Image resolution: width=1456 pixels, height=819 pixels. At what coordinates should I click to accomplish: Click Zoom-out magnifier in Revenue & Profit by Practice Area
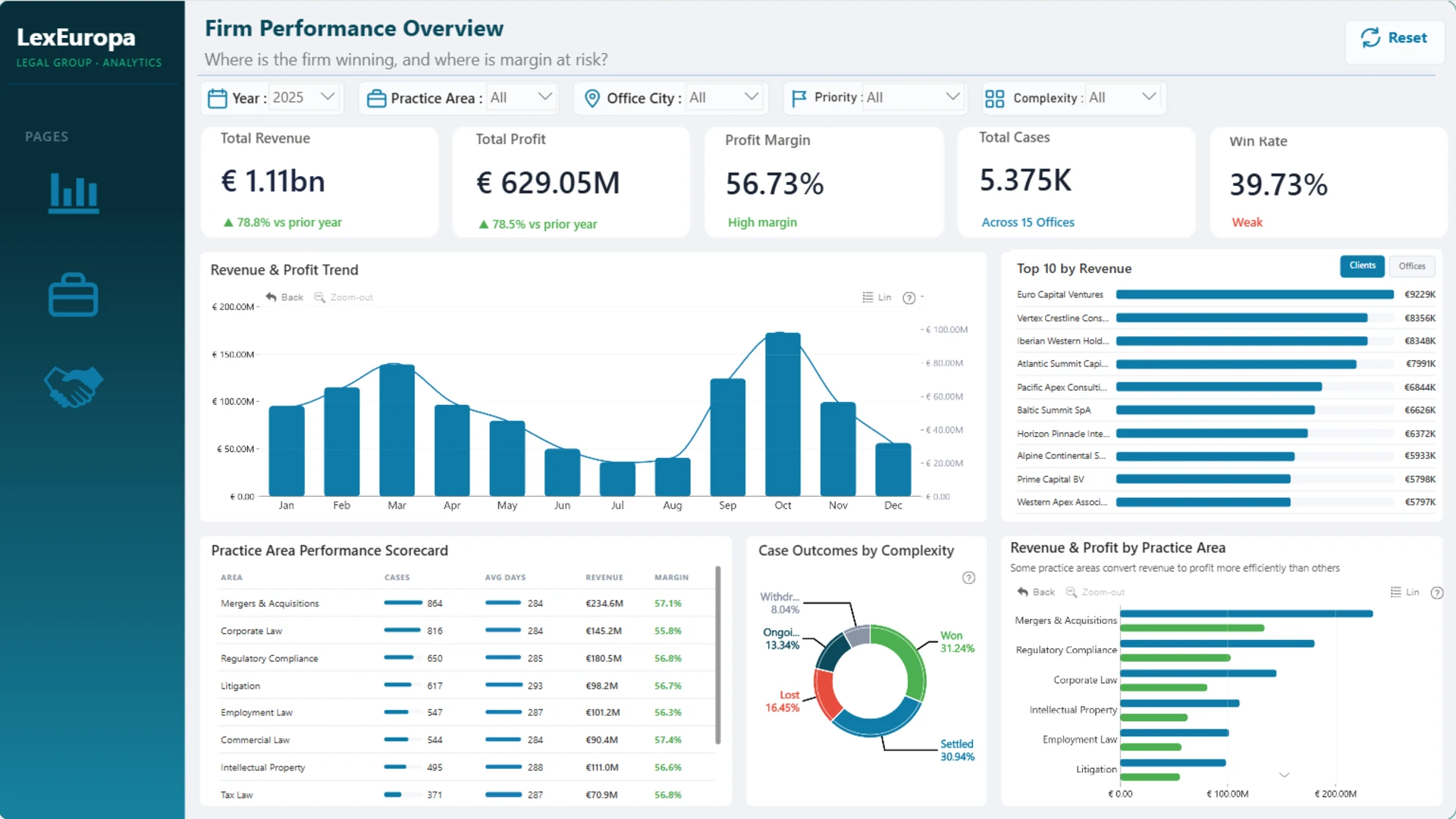[x=1072, y=592]
